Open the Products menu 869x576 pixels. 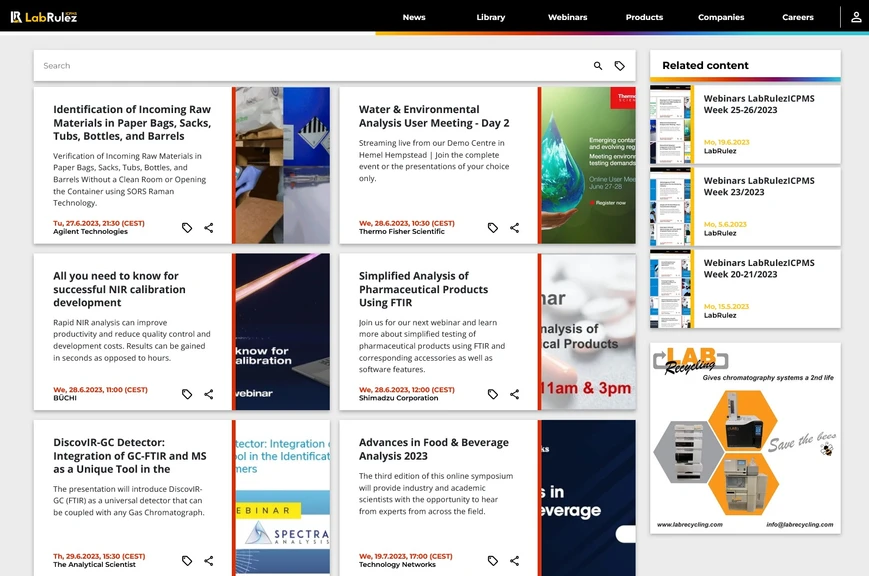pos(644,17)
